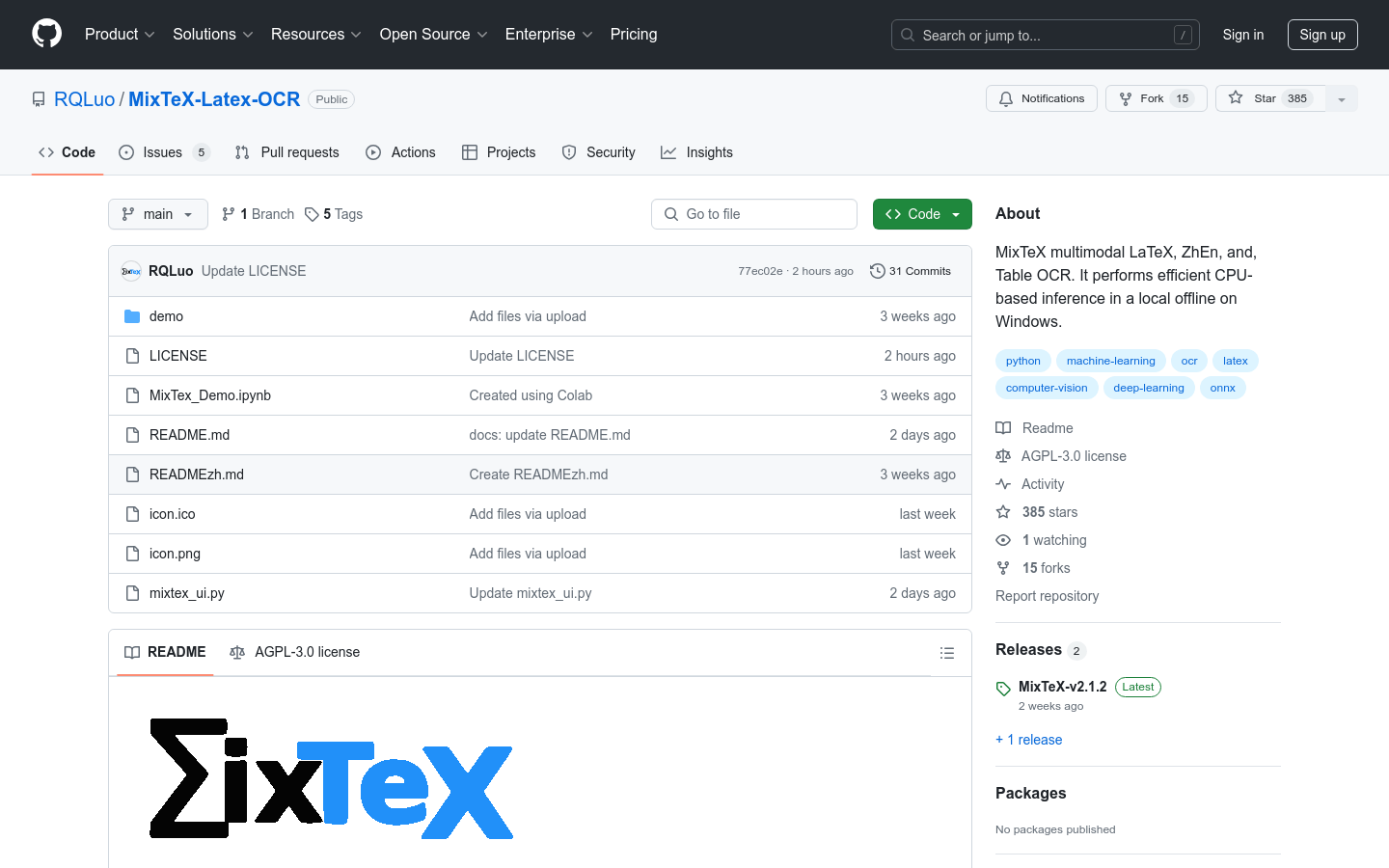Viewport: 1389px width, 868px height.
Task: Open MixTex_Demo.ipynb file
Action: click(x=210, y=395)
